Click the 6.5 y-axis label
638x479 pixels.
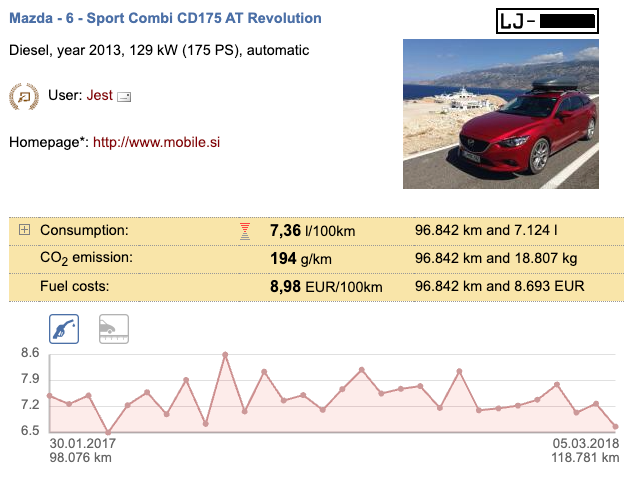coord(30,431)
